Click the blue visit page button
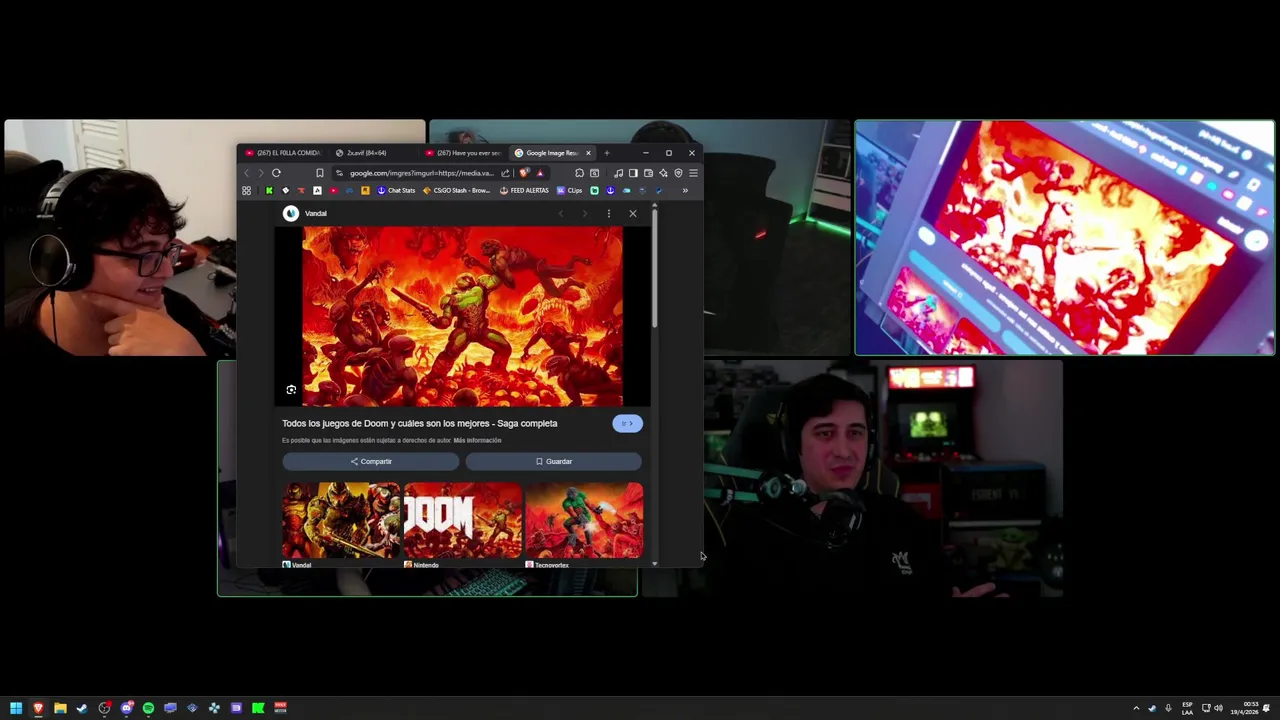This screenshot has height=720, width=1280. point(627,423)
